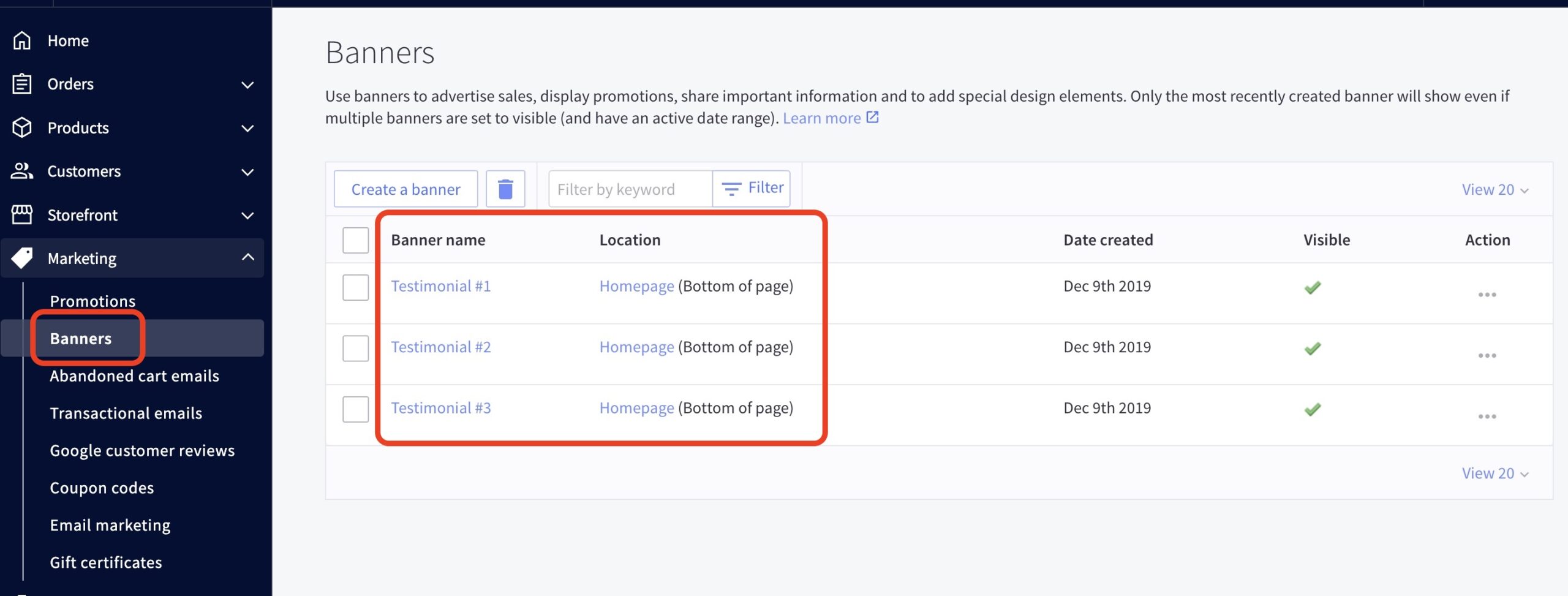Click the Customers people icon
This screenshot has height=596, width=1568.
point(22,171)
